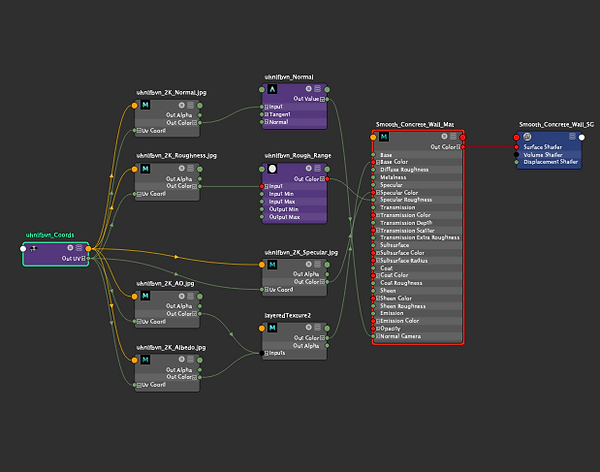
Task: Click orange input port on uhnlfbvn_2K_Specular.jpg header
Action: (x=262, y=265)
